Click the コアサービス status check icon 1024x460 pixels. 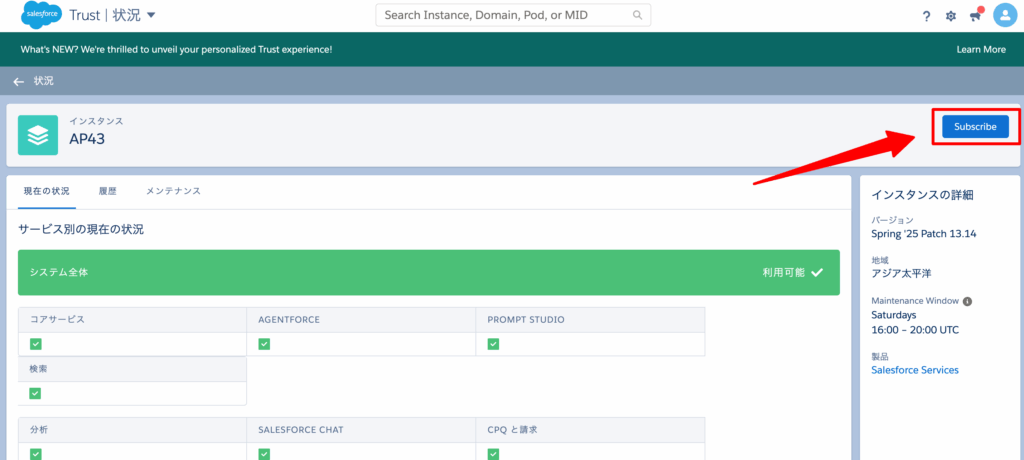(x=35, y=344)
